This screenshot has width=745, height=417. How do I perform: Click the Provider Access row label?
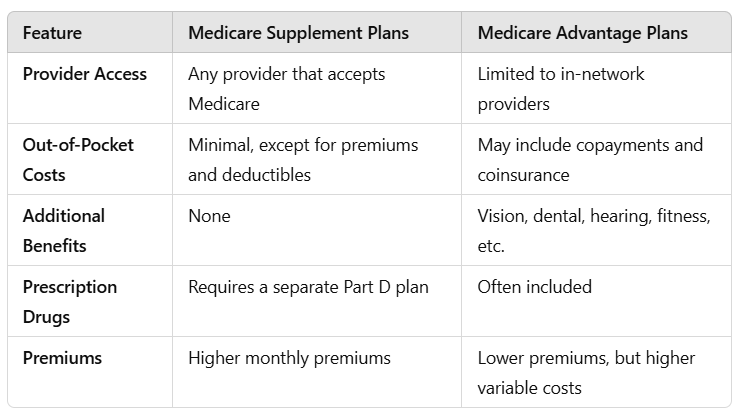(85, 74)
